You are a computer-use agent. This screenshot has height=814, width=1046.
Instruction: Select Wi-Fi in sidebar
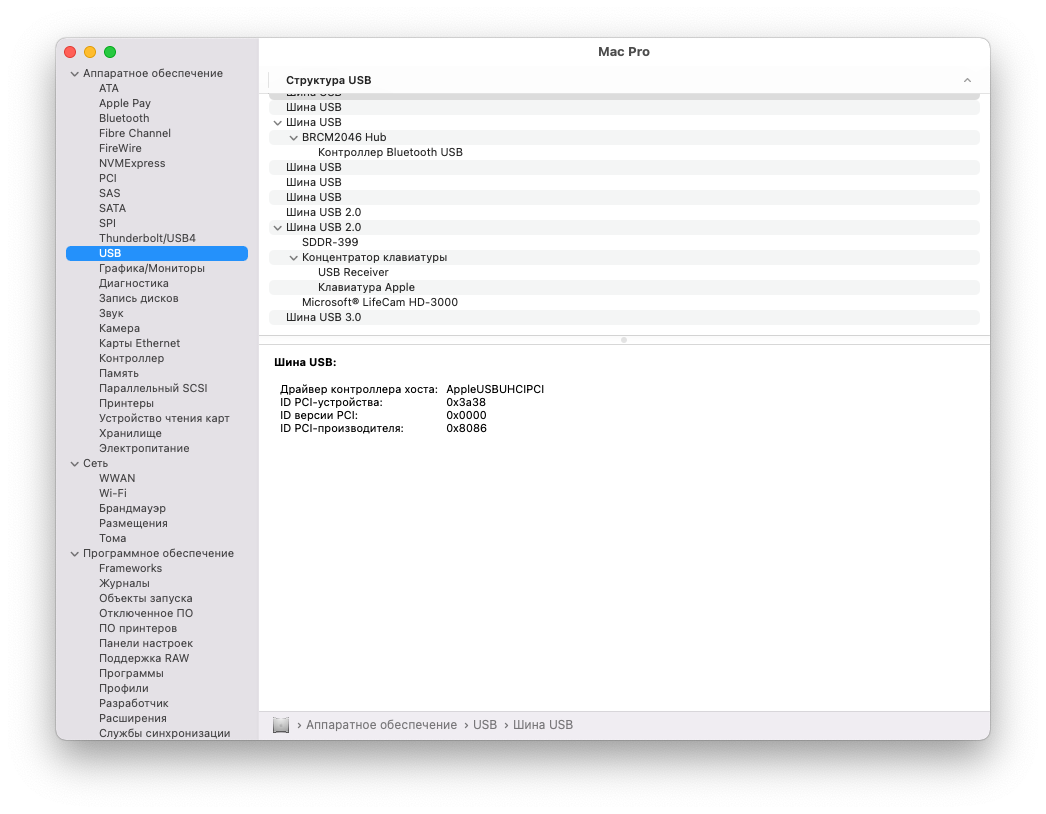click(x=113, y=494)
